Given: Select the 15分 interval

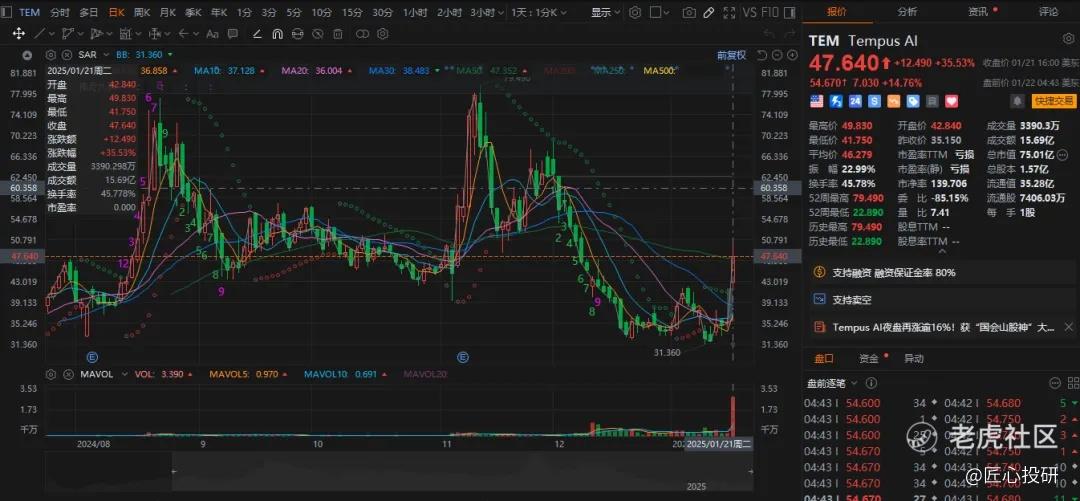Looking at the screenshot, I should [x=352, y=12].
